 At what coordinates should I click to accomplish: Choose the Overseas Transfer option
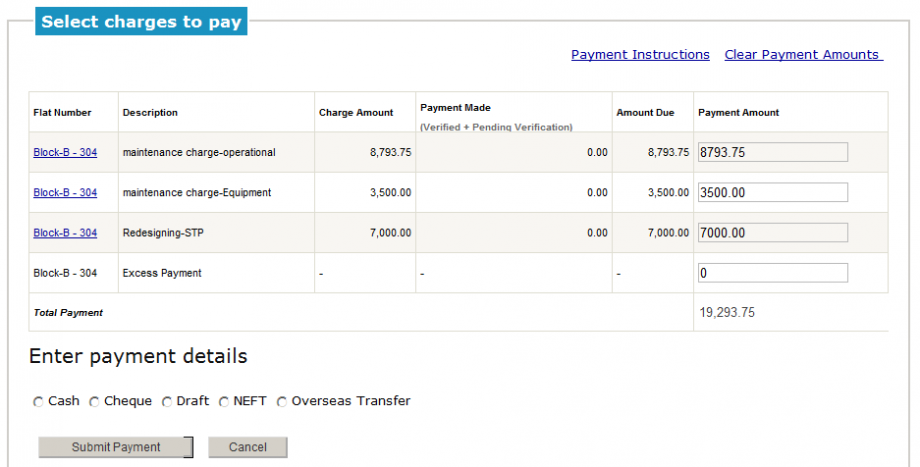click(x=282, y=402)
